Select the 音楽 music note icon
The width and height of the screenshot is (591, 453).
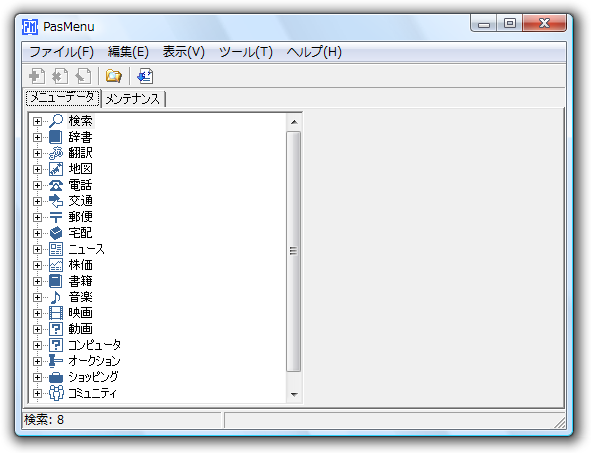[56, 297]
